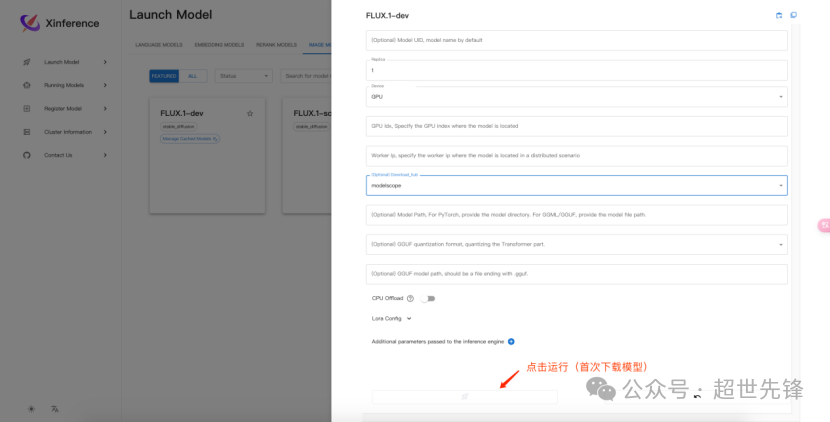Click the Replica input field
This screenshot has height=422, width=830.
point(576,70)
